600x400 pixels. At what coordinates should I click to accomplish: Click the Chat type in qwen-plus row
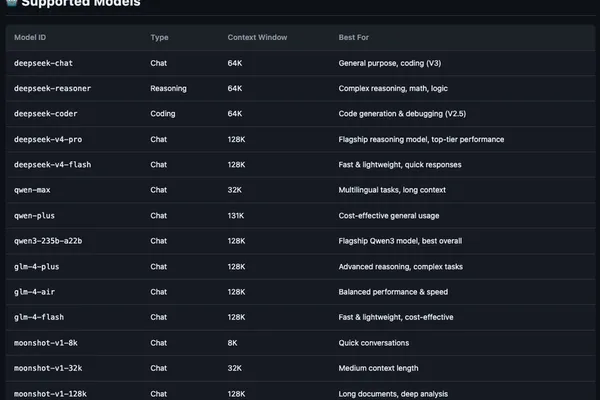(x=158, y=216)
